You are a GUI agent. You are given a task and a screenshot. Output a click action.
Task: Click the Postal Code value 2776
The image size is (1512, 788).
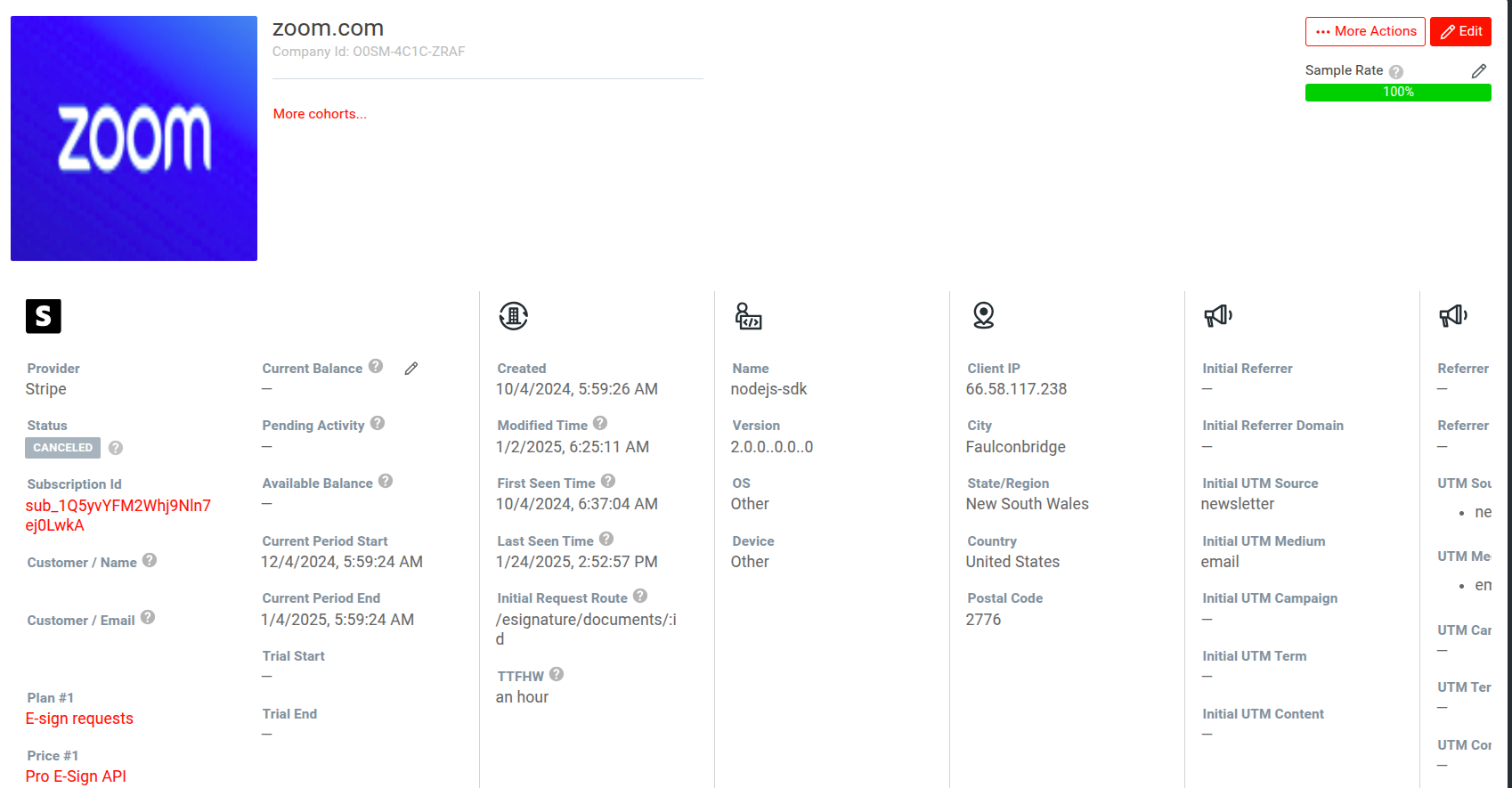point(983,620)
